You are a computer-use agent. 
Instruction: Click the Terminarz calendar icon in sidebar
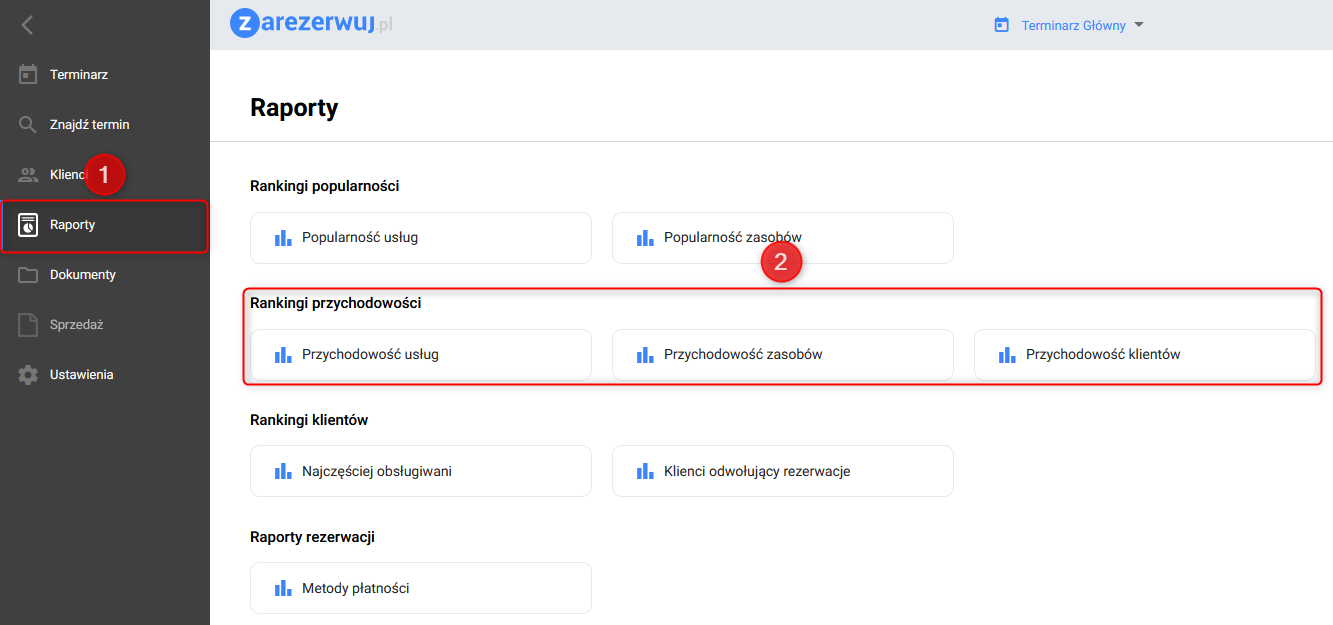pos(28,74)
